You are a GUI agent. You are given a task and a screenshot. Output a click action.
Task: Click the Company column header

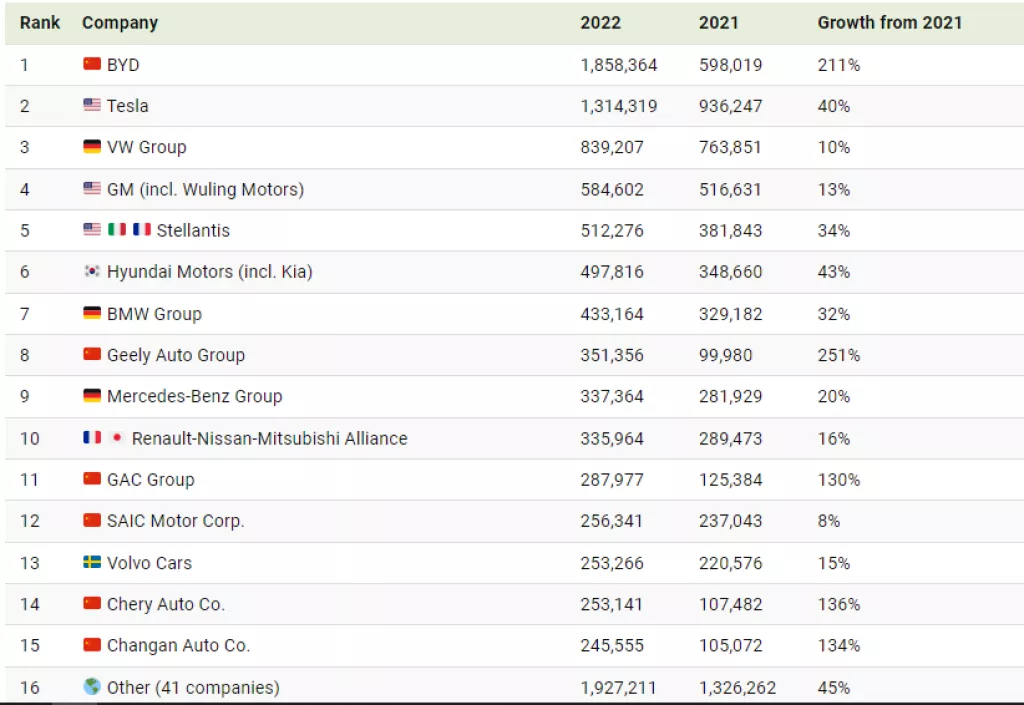(x=120, y=22)
